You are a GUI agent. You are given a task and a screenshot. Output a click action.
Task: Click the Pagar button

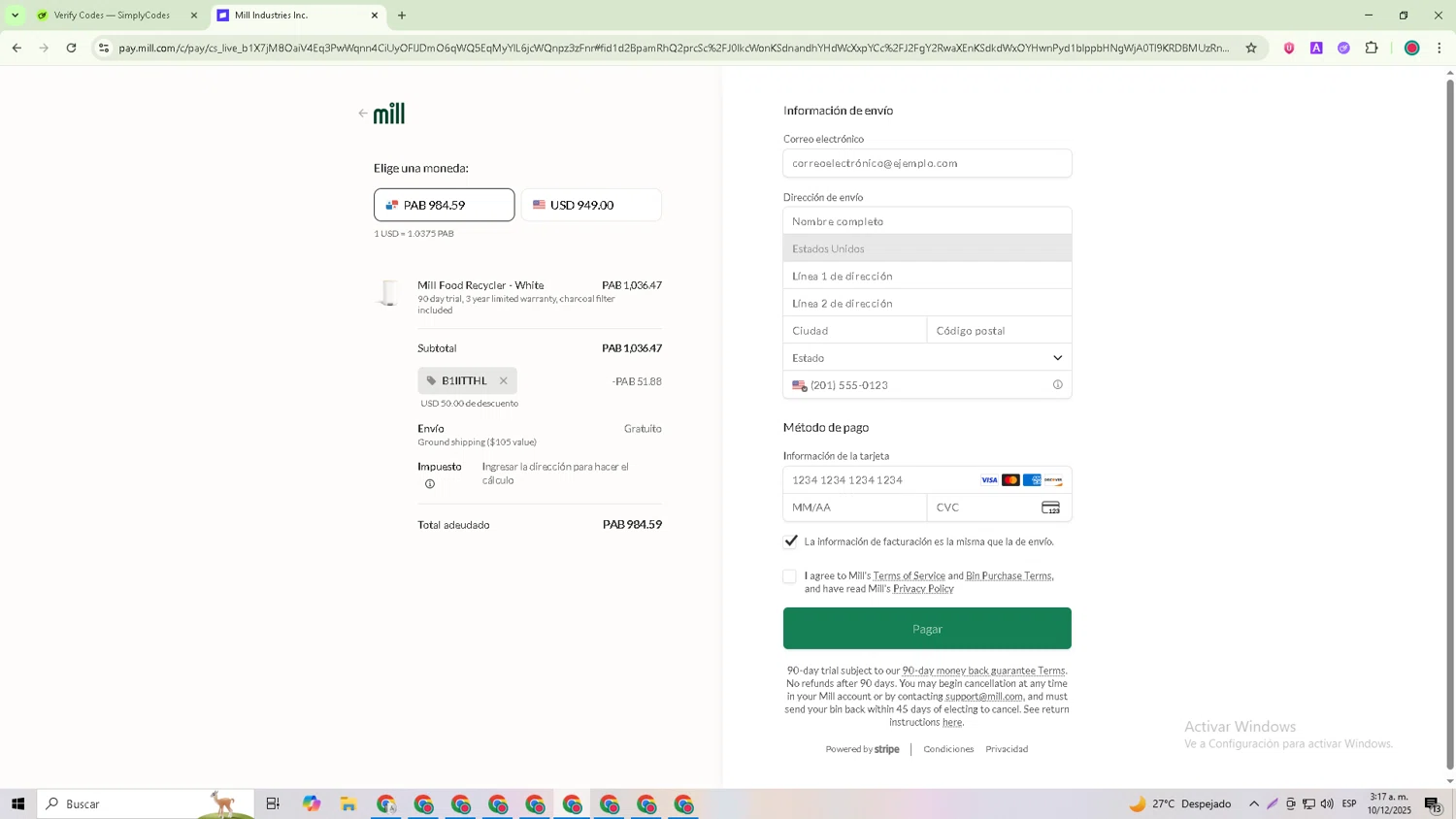[927, 629]
